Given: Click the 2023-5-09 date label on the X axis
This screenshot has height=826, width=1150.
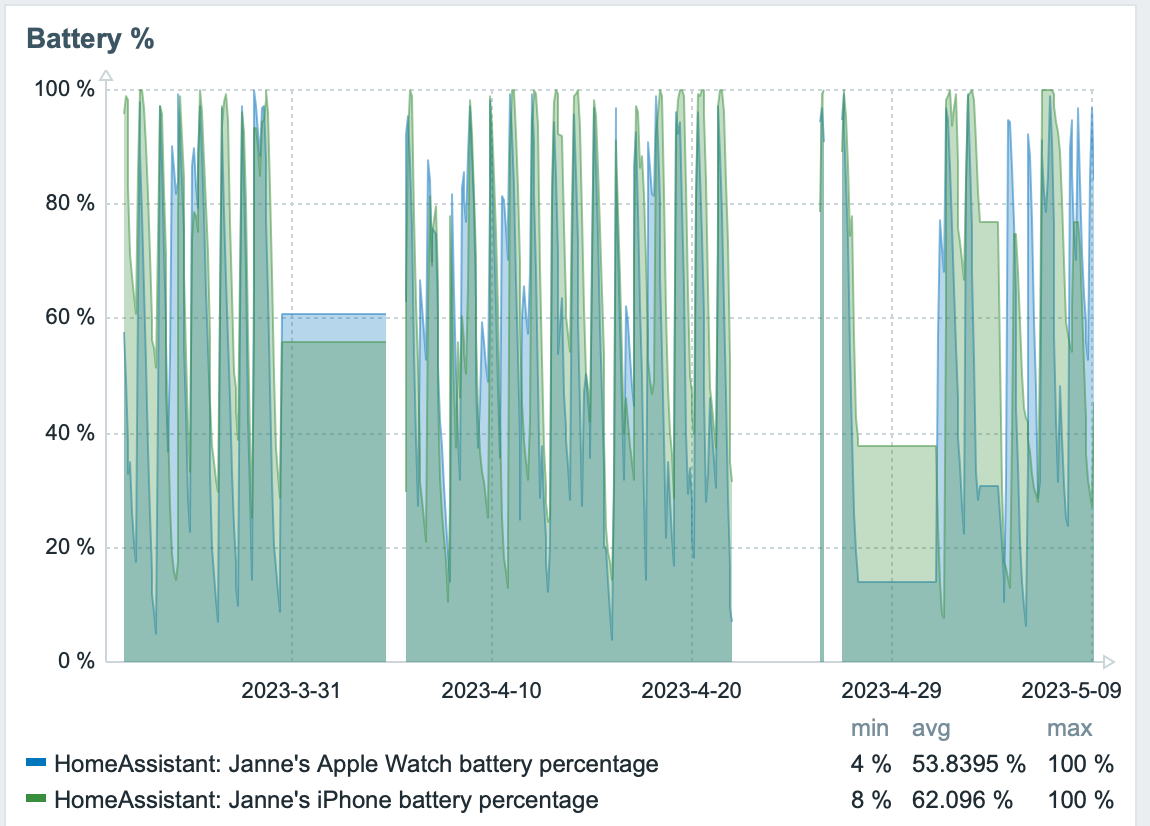Looking at the screenshot, I should [x=1070, y=691].
